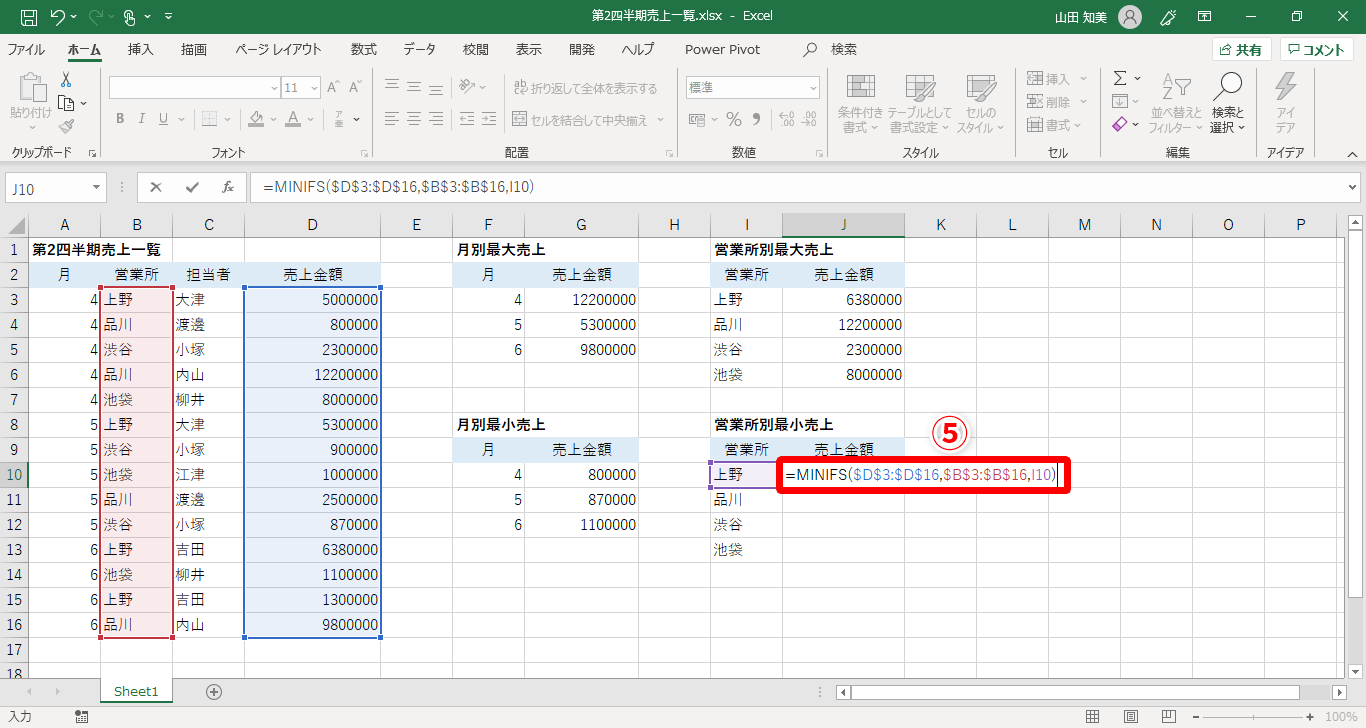Click the コメント (Comments) button
1366x728 pixels.
pyautogui.click(x=1316, y=50)
